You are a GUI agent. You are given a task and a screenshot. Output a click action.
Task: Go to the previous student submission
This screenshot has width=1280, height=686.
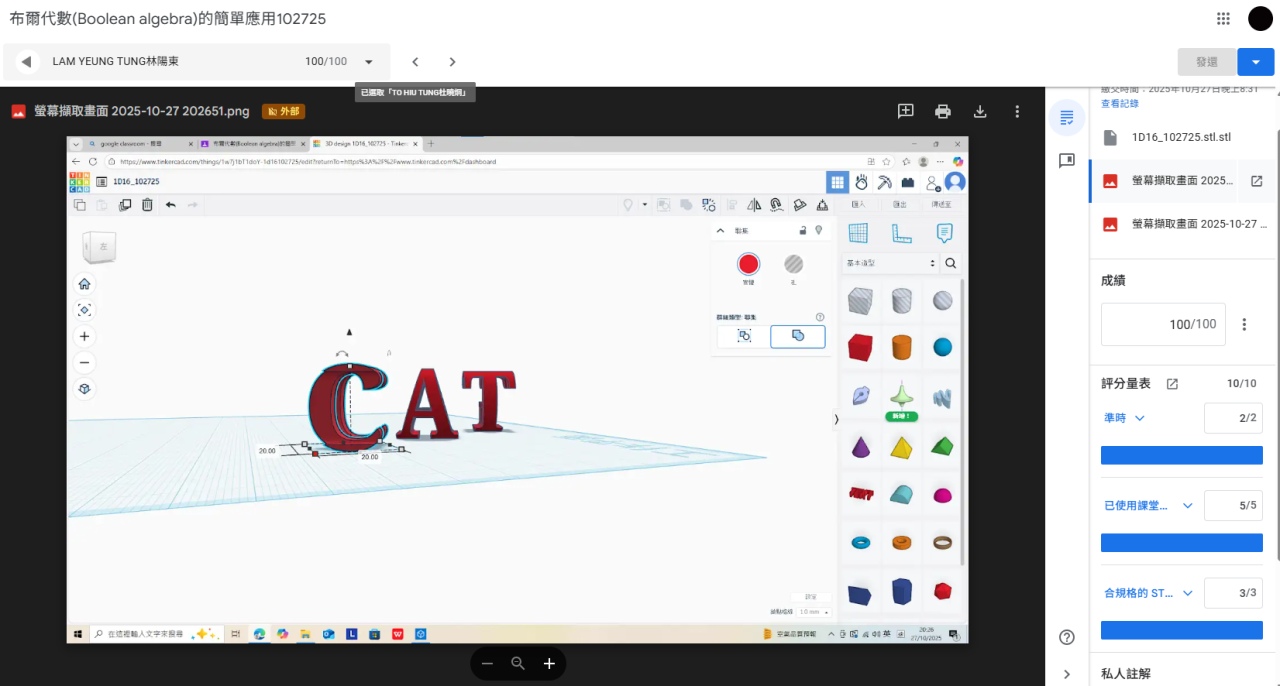coord(415,62)
